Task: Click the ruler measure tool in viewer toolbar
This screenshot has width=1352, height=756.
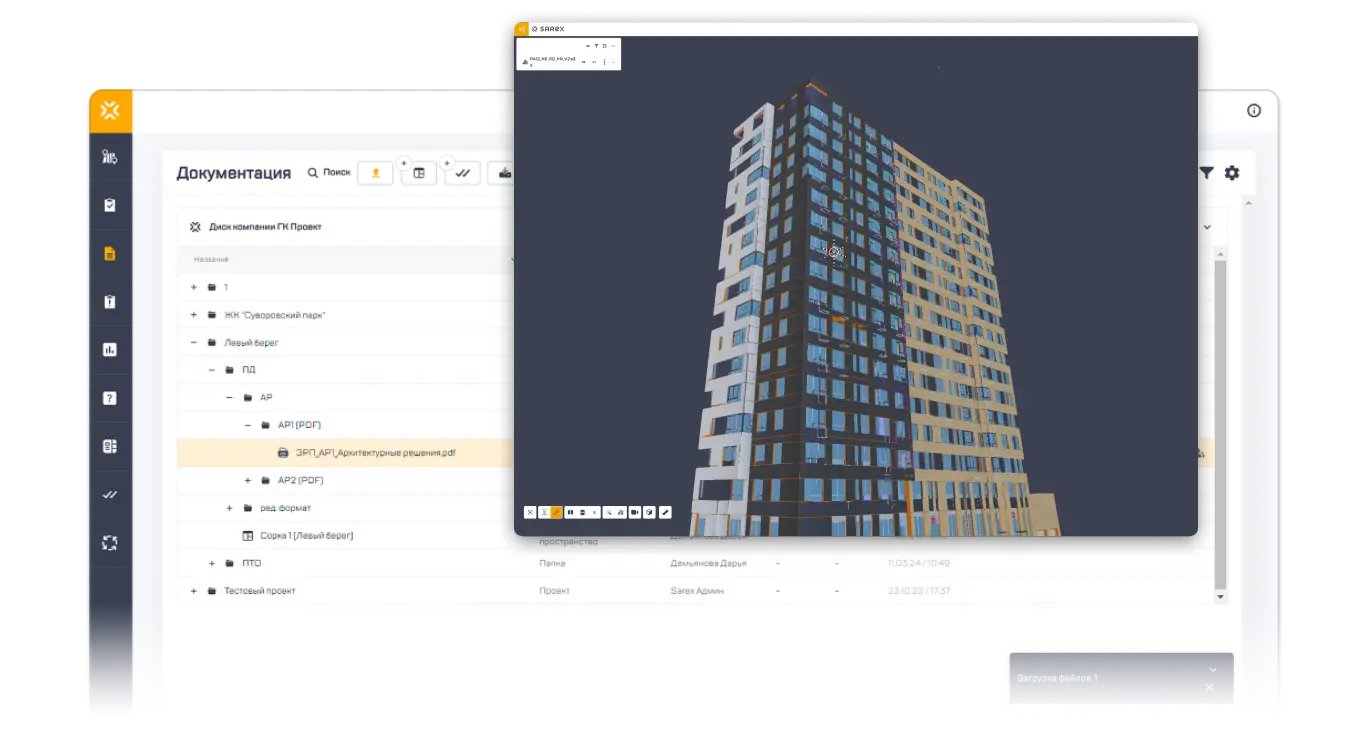Action: click(x=665, y=512)
